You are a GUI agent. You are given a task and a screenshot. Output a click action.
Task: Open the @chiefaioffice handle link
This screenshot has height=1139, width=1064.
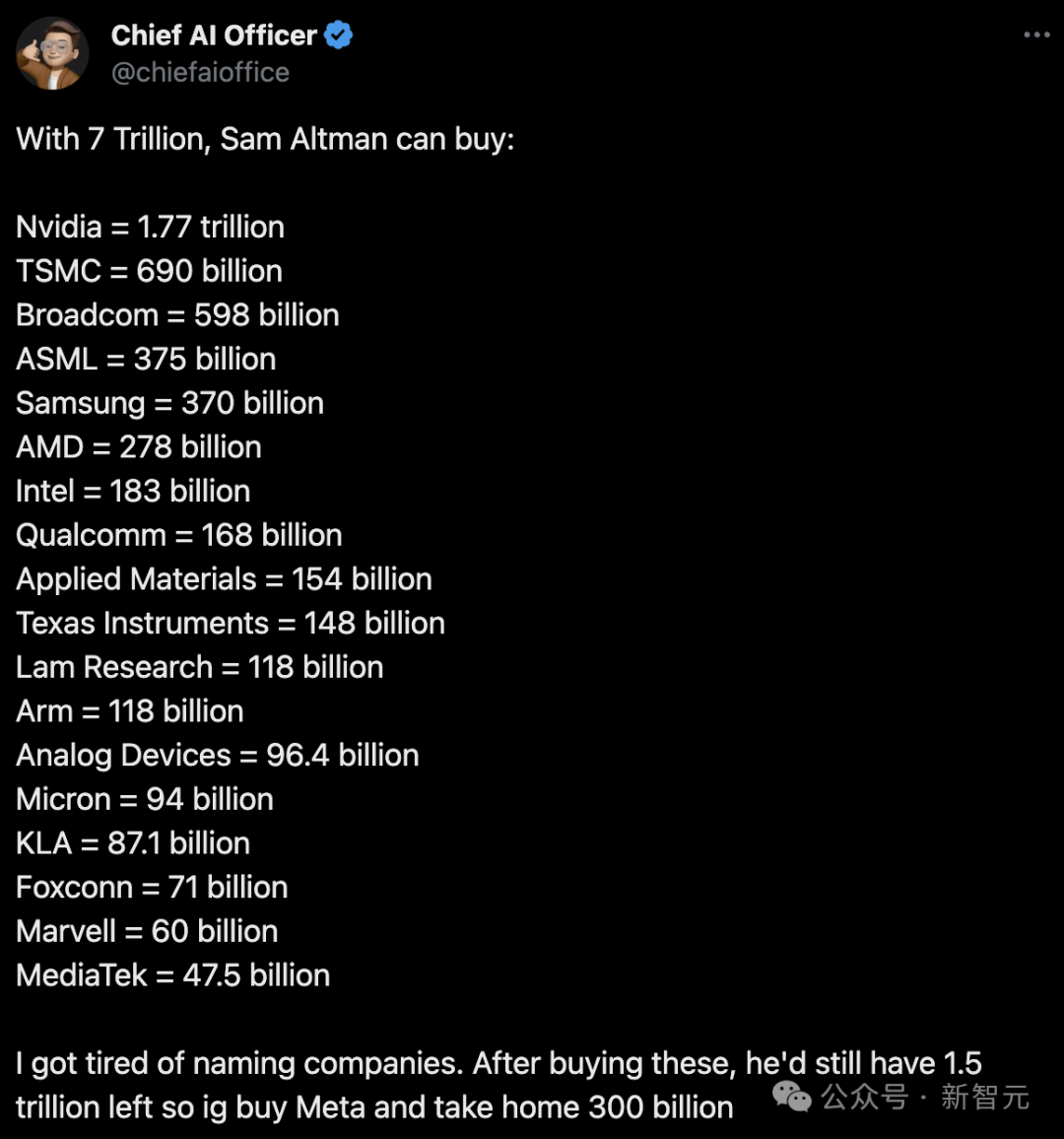tap(200, 72)
